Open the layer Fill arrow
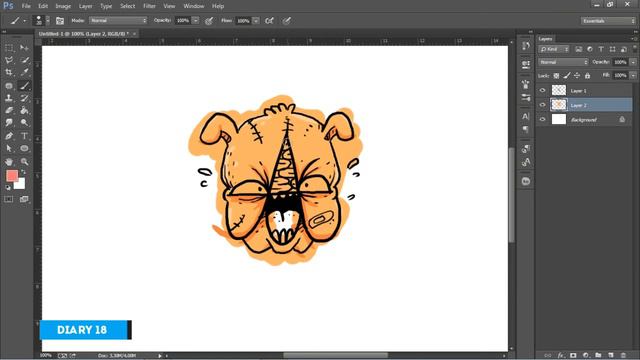640x360 pixels. [633, 76]
